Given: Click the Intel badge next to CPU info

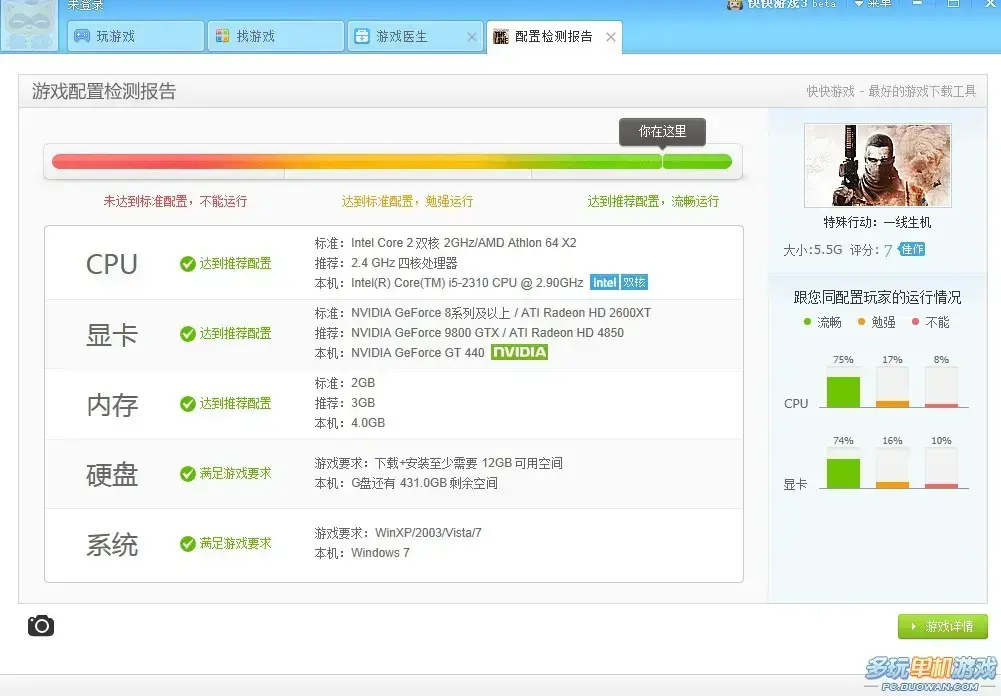Looking at the screenshot, I should (604, 283).
